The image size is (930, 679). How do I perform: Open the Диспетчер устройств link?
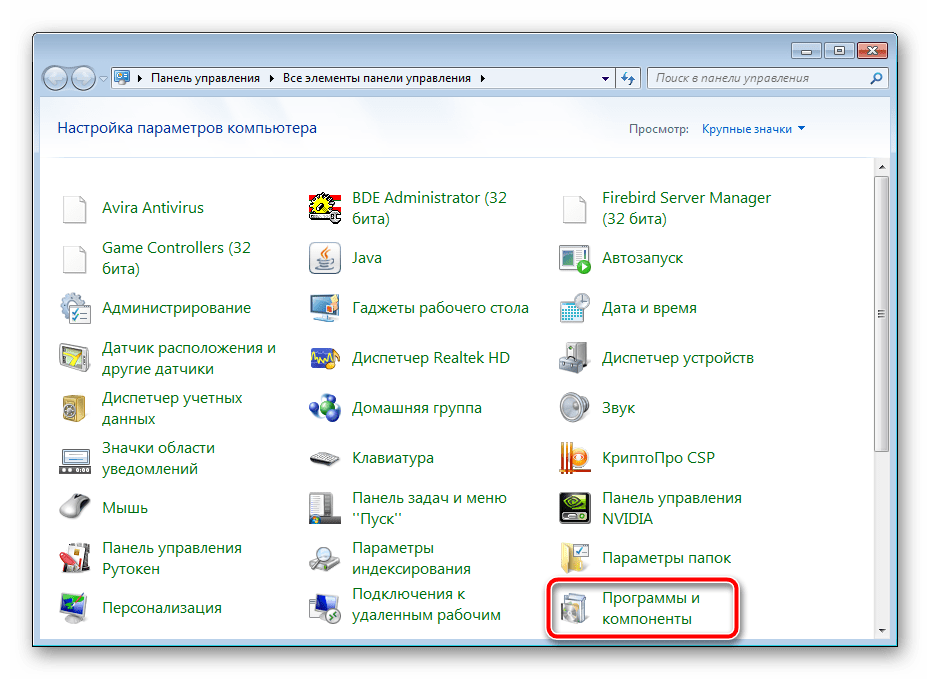pyautogui.click(x=677, y=358)
